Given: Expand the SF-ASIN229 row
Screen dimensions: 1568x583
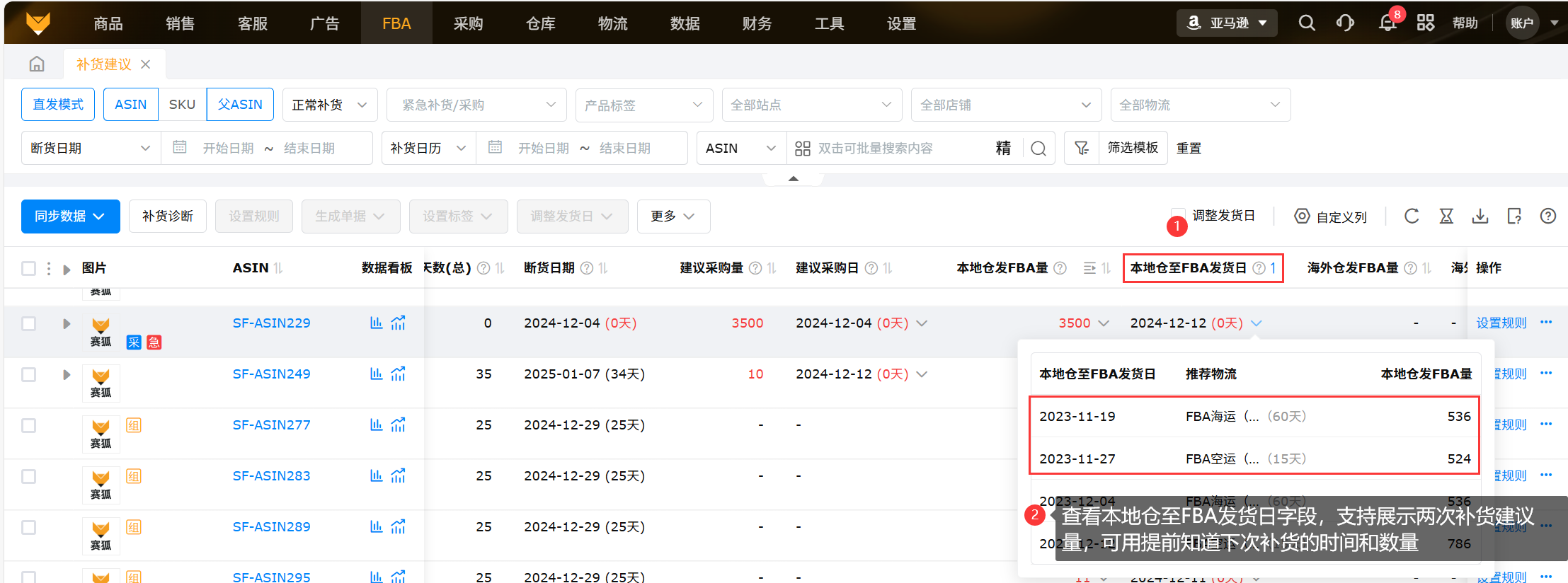Looking at the screenshot, I should click(x=67, y=323).
